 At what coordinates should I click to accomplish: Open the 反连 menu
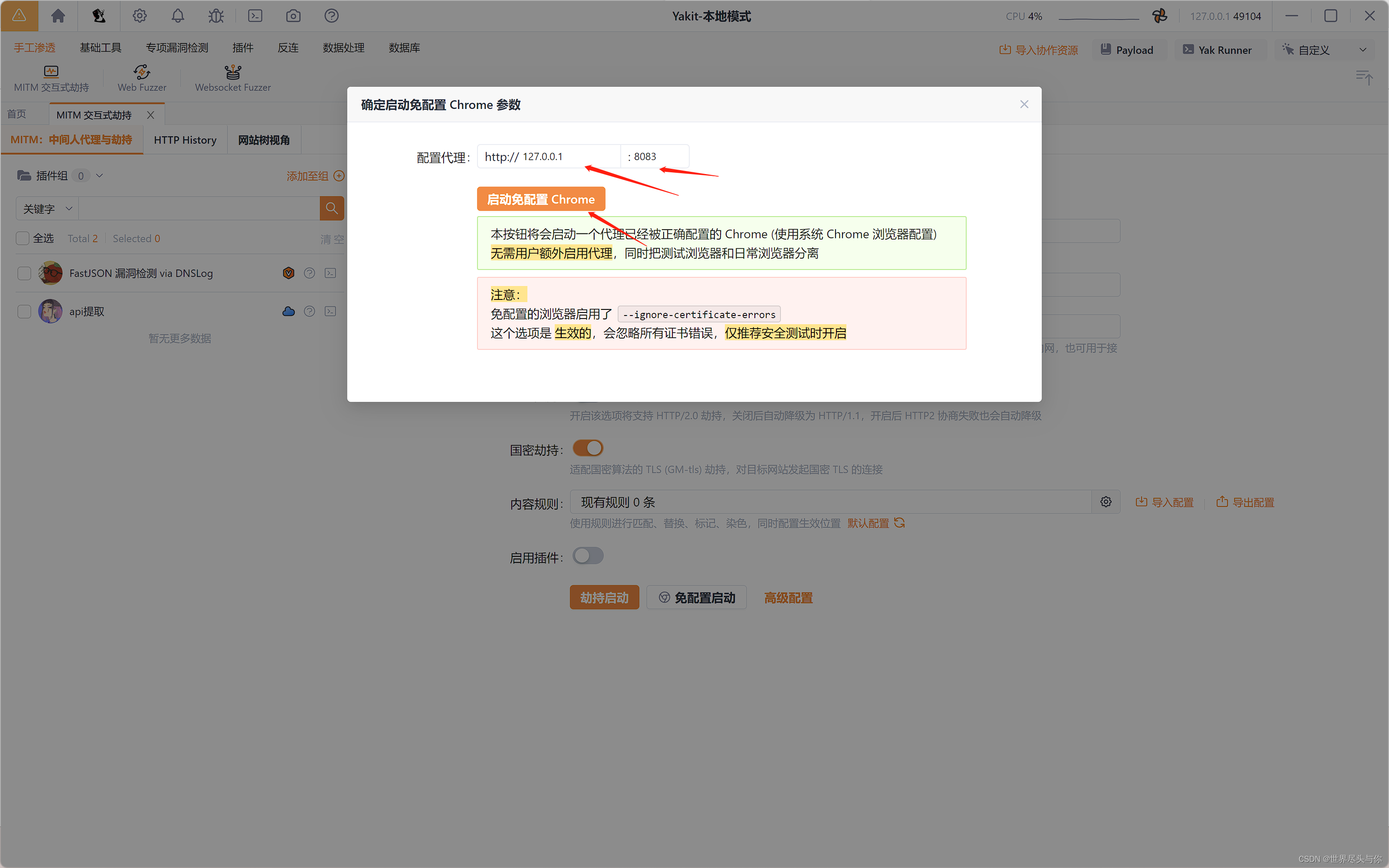288,48
